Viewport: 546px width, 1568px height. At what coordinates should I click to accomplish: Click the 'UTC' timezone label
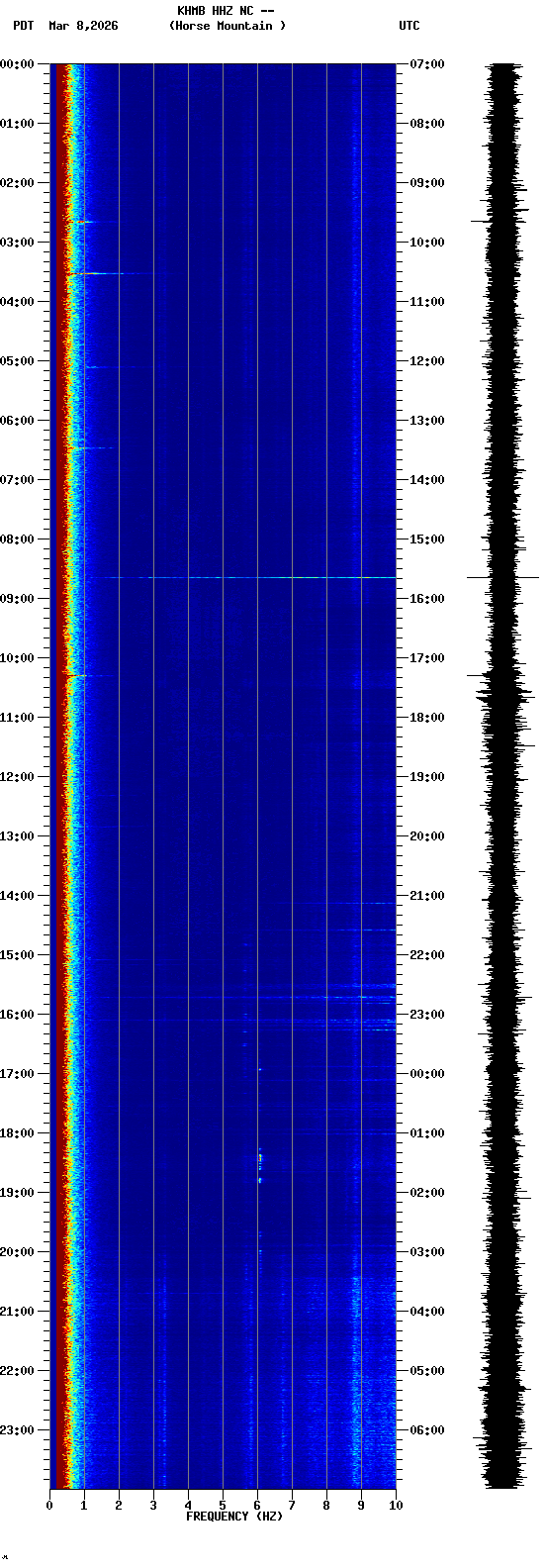point(409,26)
